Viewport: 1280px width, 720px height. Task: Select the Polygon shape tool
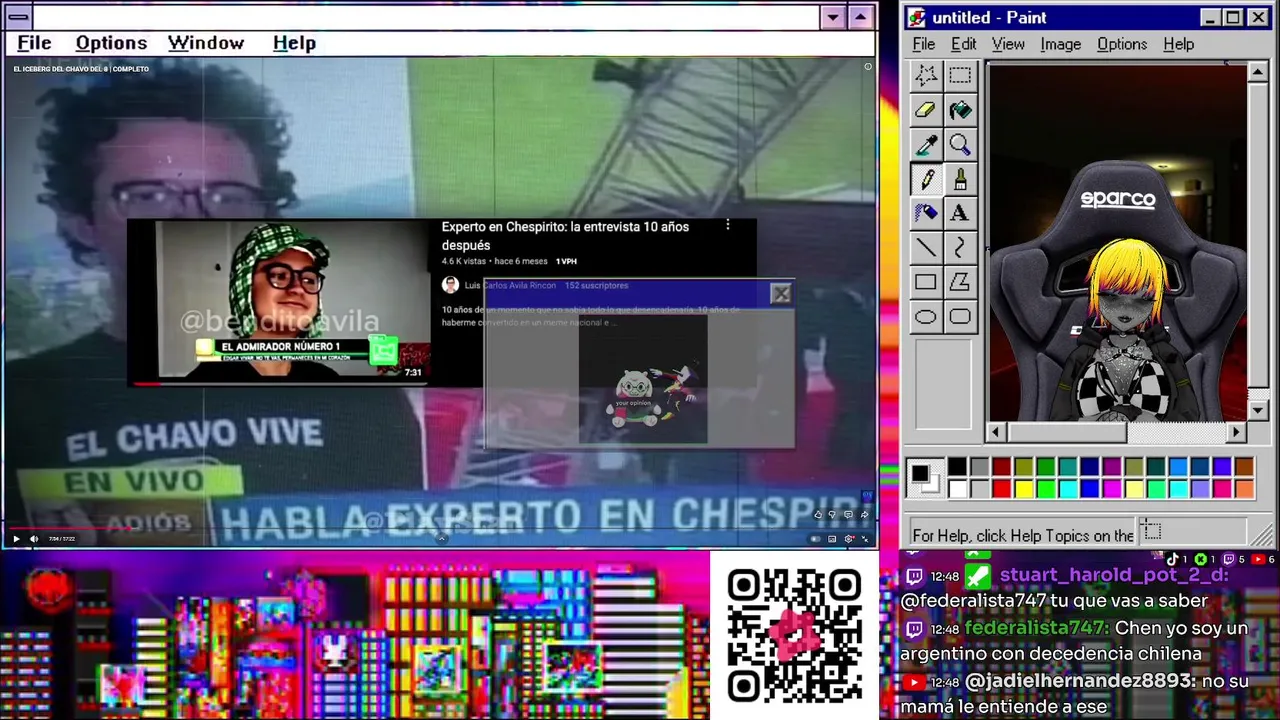[x=960, y=282]
